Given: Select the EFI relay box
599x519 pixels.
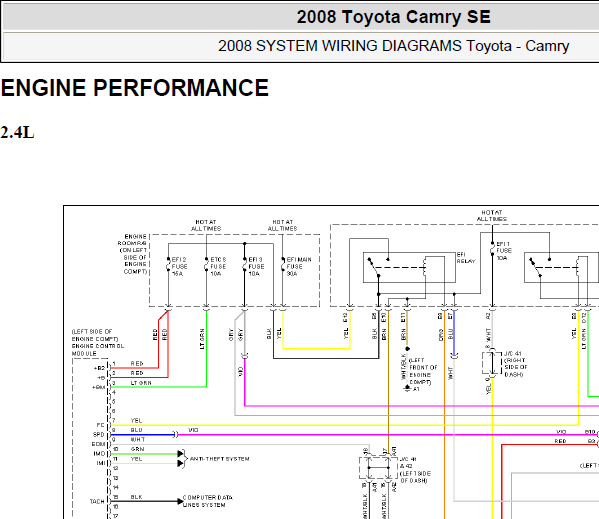Looking at the screenshot, I should [409, 267].
